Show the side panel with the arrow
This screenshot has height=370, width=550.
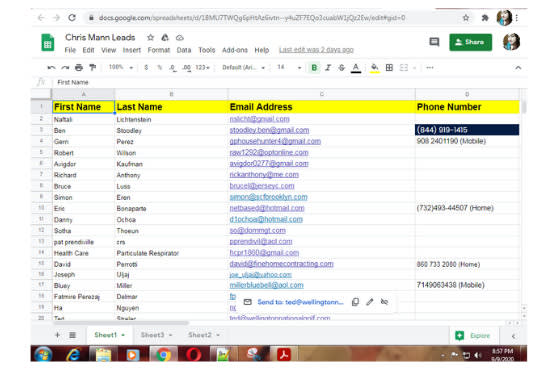[514, 336]
